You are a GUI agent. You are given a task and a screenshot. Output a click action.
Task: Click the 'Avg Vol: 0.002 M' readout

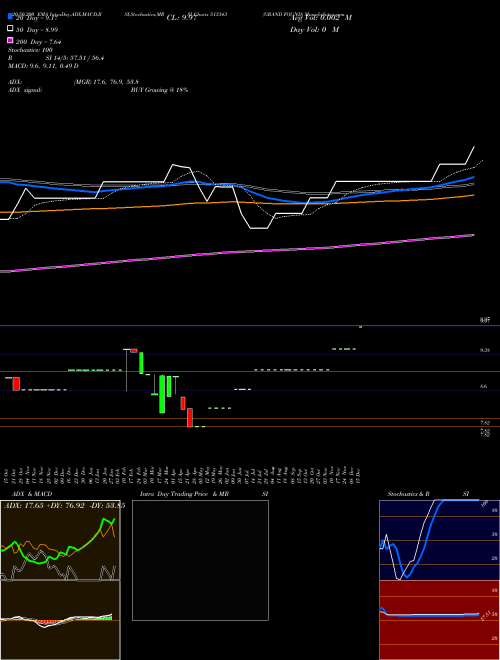321,18
